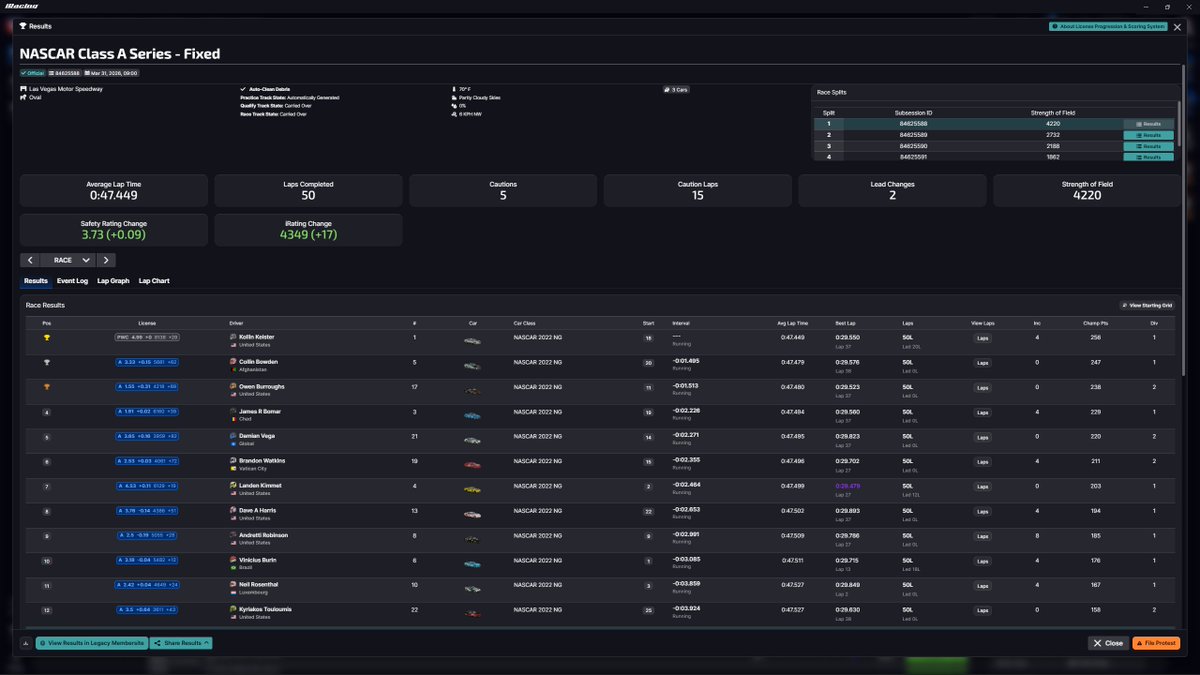Click Vinicius Burin's car thumbnail
This screenshot has width=1200, height=675.
[x=472, y=563]
